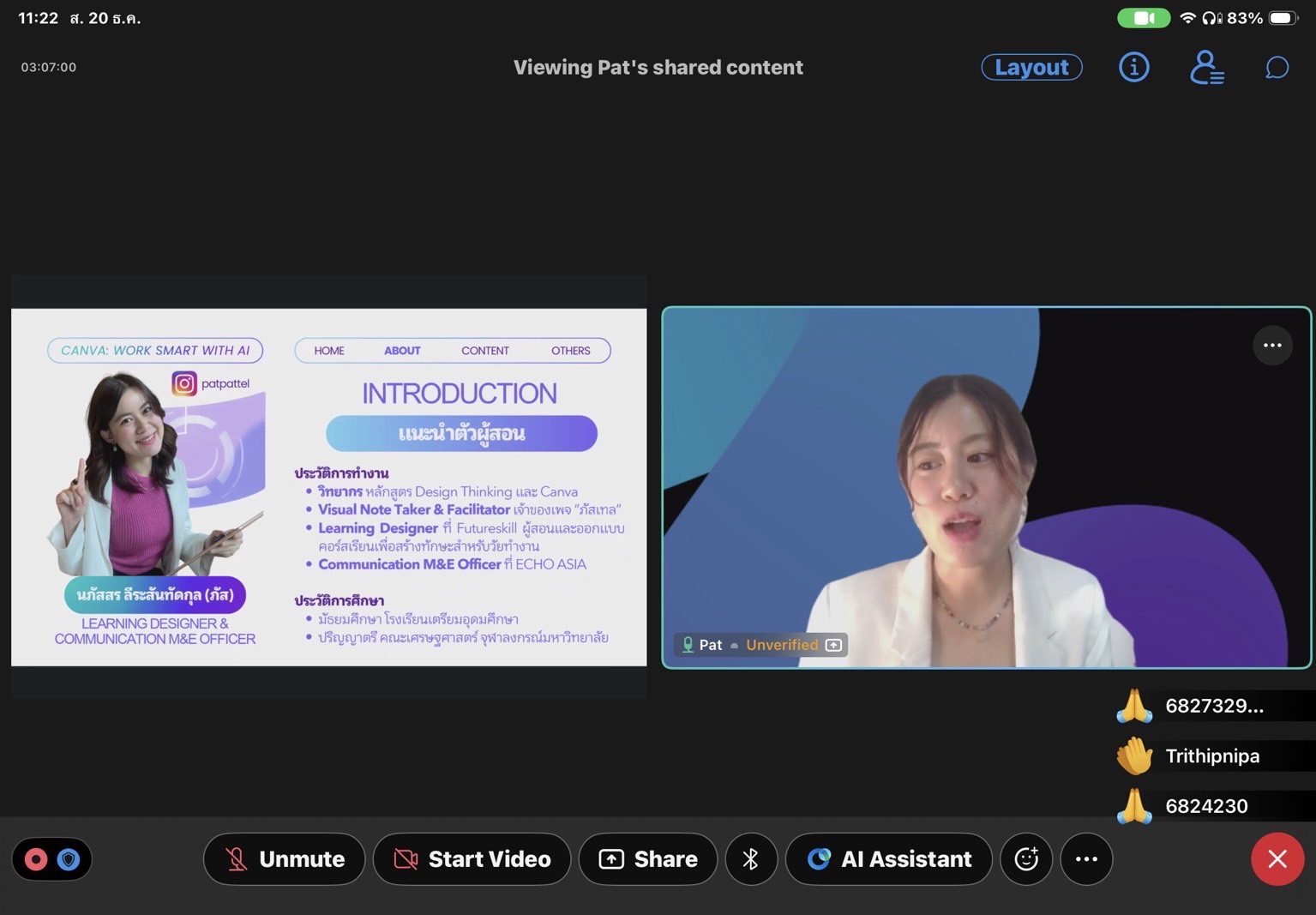Open the chat bubble icon
The height and width of the screenshot is (915, 1316).
click(x=1277, y=67)
